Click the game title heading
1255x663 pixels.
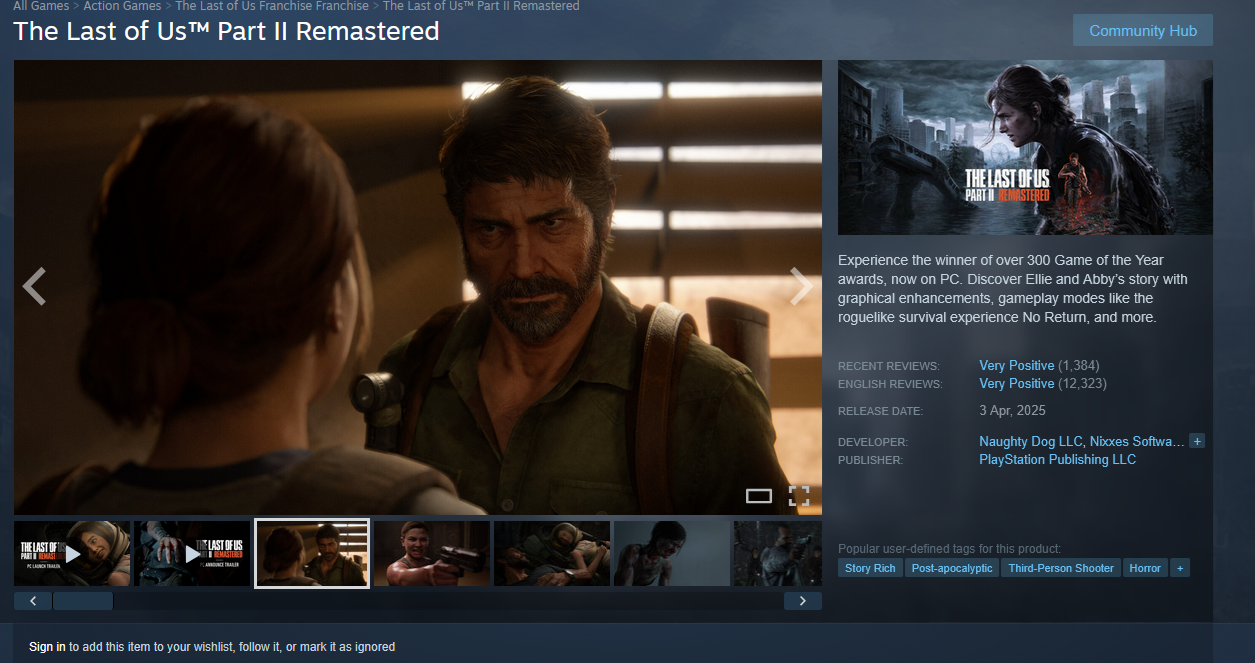click(x=226, y=31)
